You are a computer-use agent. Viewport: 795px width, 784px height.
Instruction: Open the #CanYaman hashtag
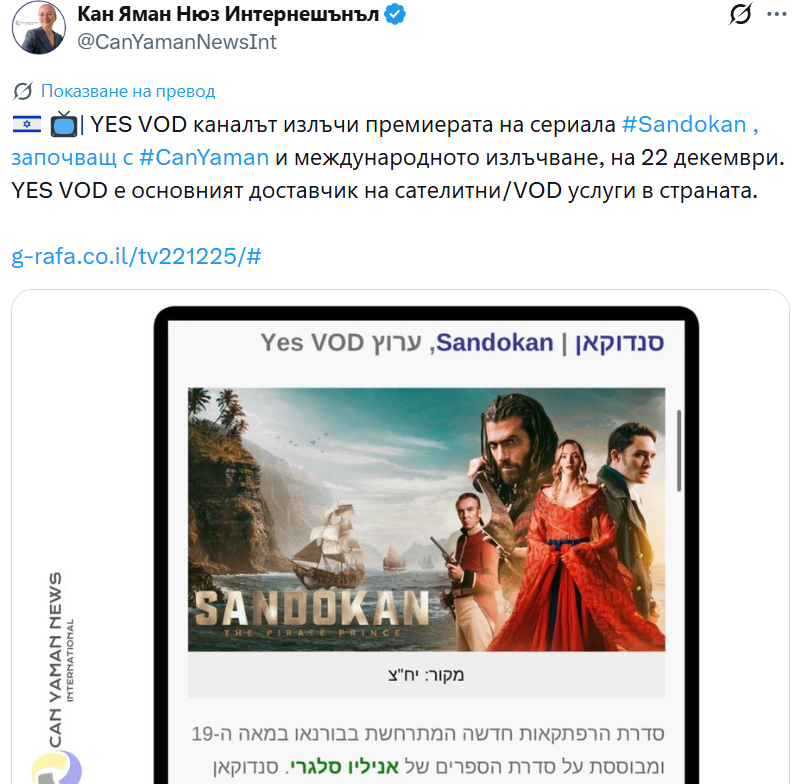(204, 157)
